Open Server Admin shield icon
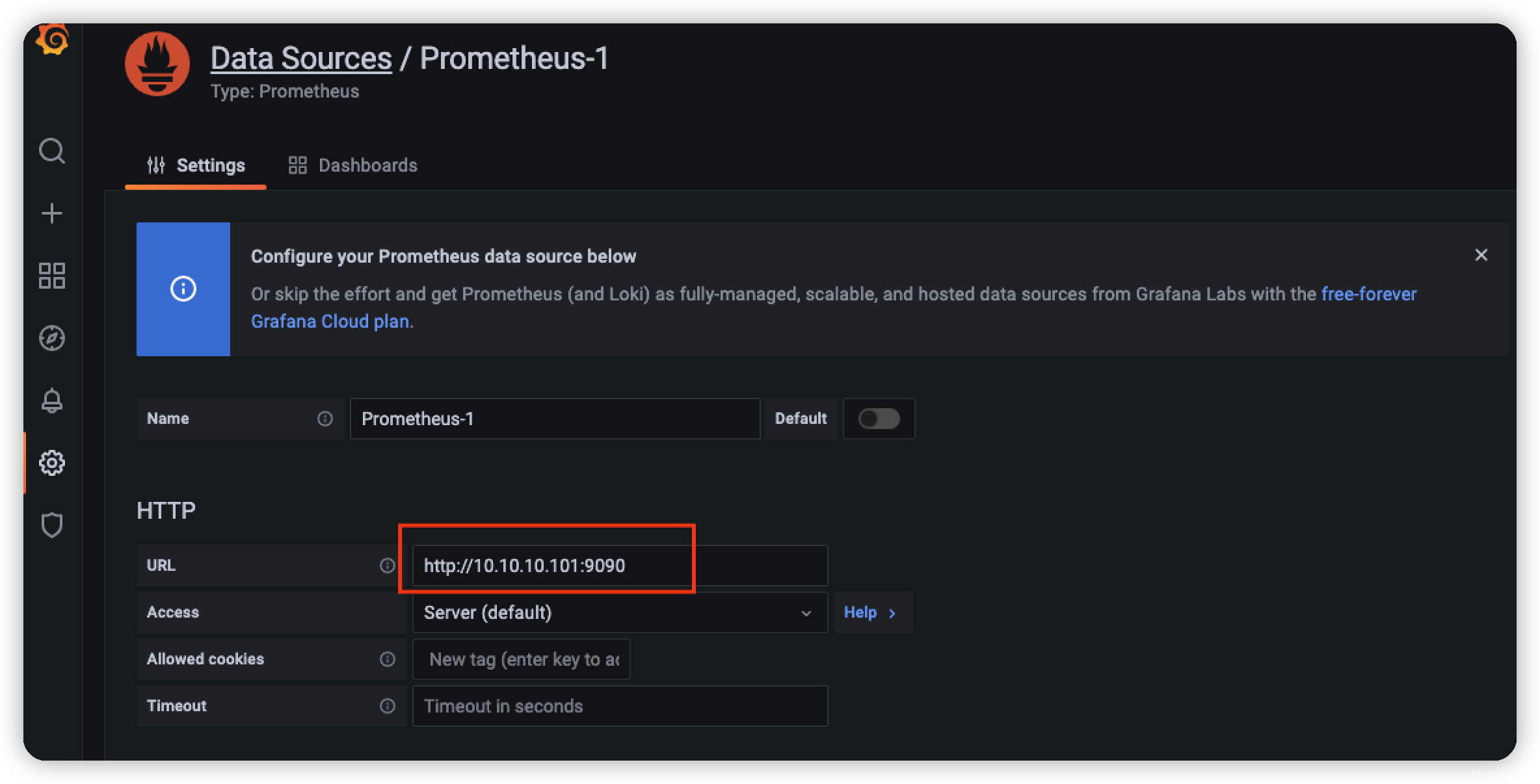The image size is (1540, 784). click(x=52, y=525)
